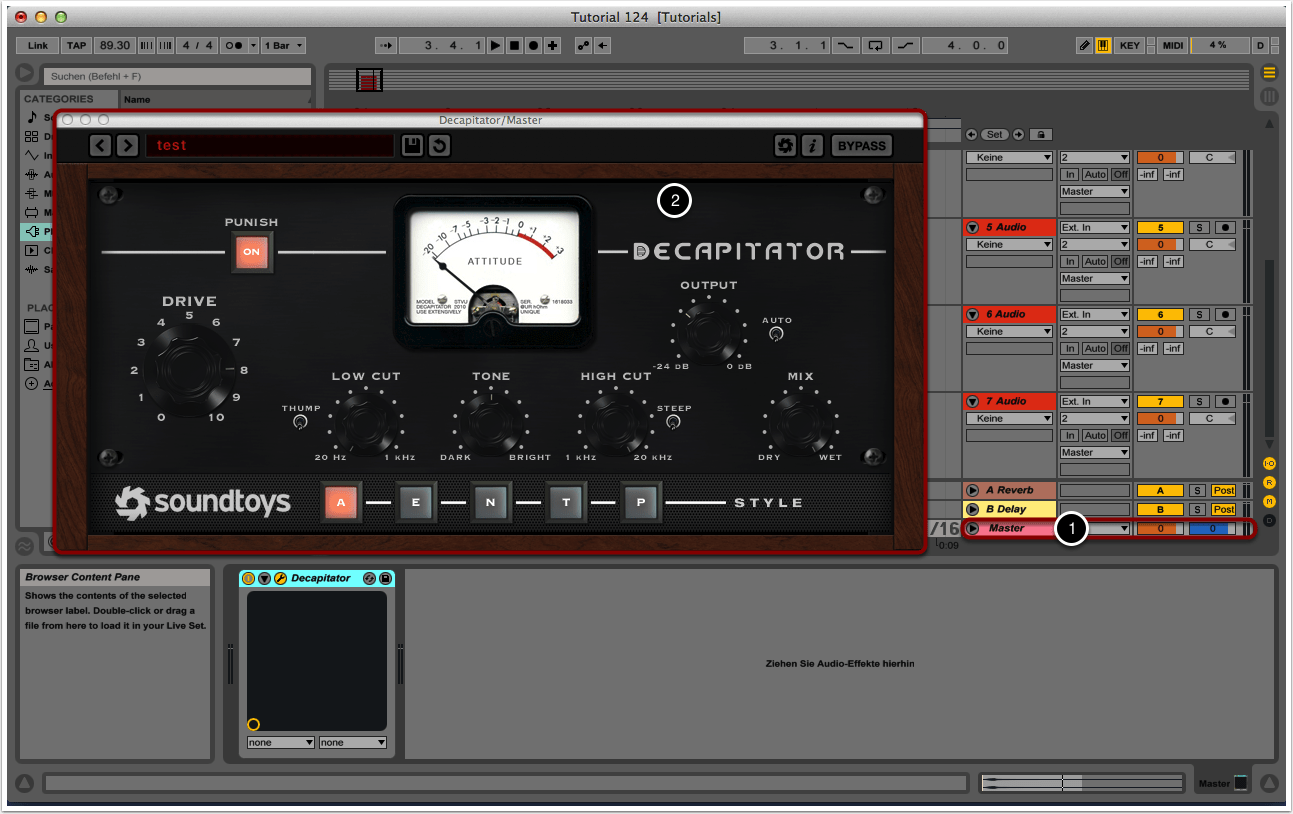Viewport: 1293px width, 814px height.
Task: Click the plugin info 'i' icon
Action: 812,146
